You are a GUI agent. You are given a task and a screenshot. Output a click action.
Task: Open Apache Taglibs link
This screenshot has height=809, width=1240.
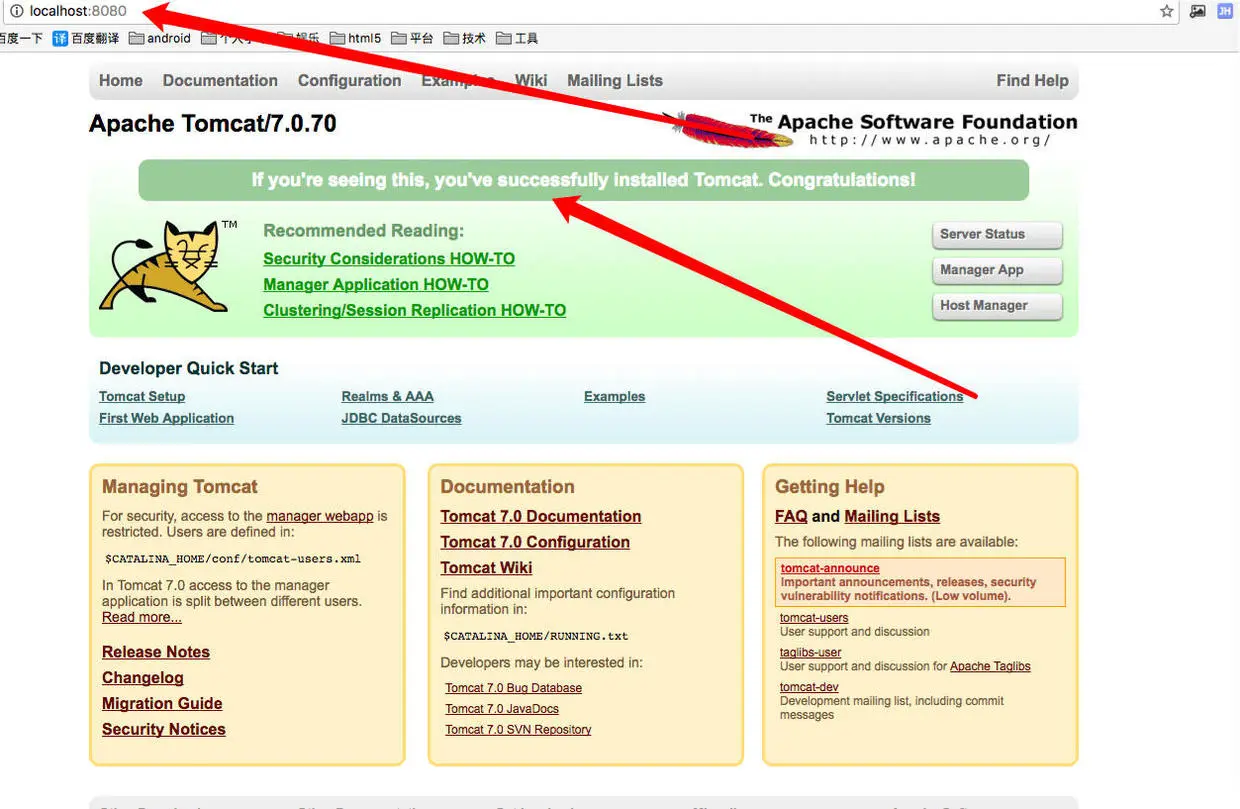pos(990,667)
